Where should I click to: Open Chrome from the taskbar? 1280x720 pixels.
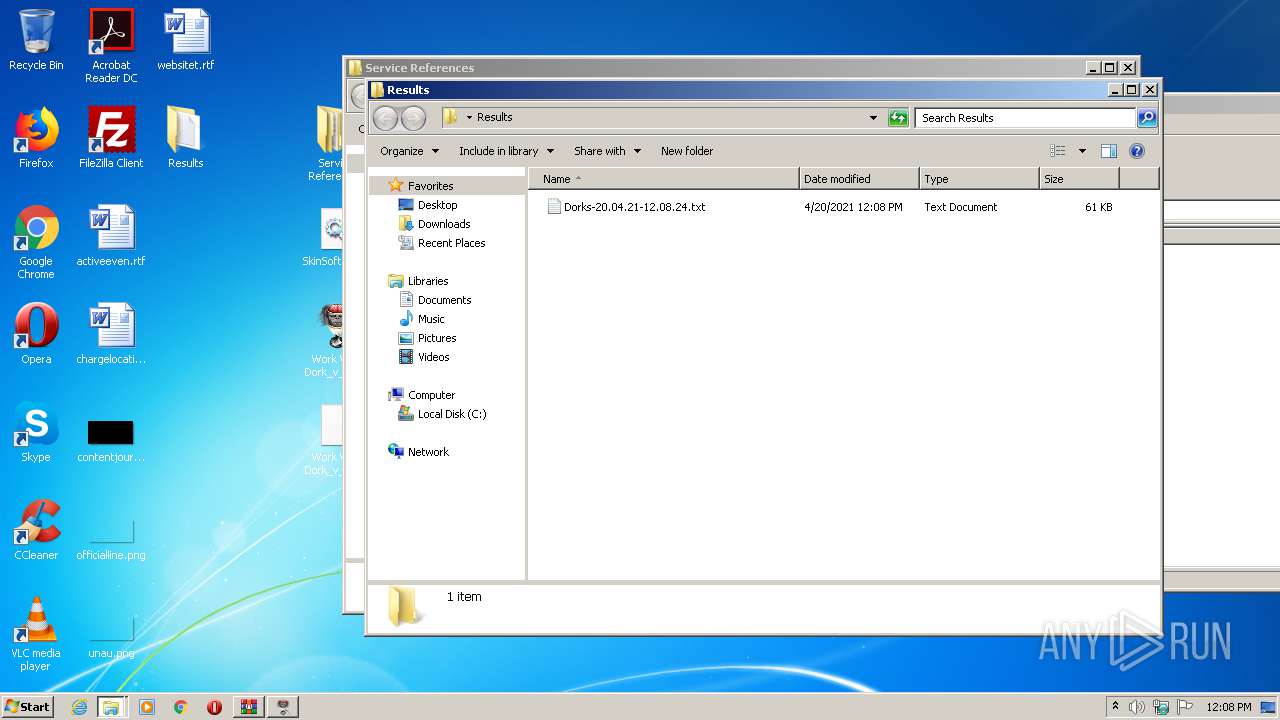pyautogui.click(x=180, y=707)
